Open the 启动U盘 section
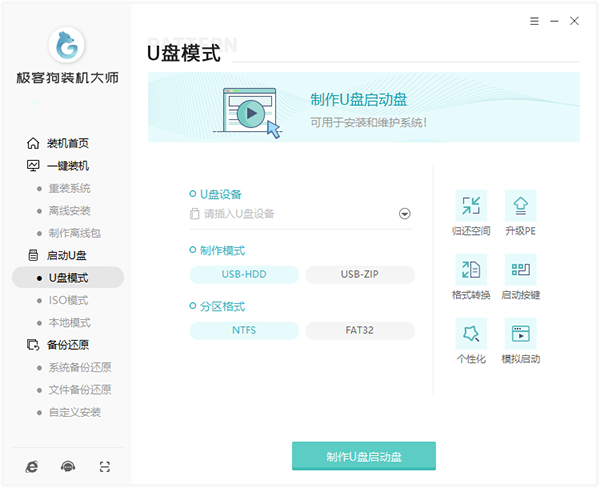The height and width of the screenshot is (488, 600). tap(57, 255)
